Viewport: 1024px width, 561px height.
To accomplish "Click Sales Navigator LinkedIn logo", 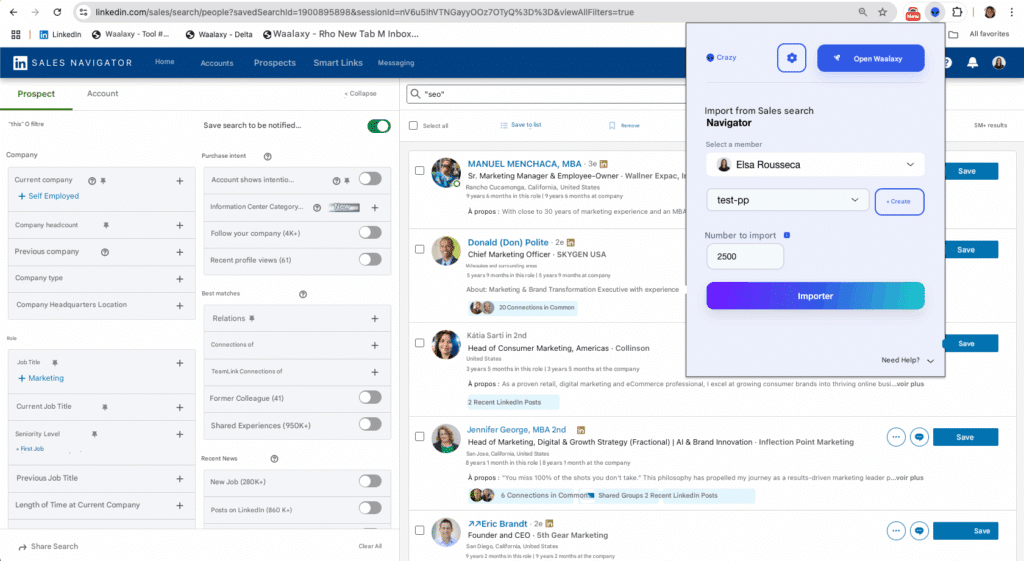I will point(20,63).
